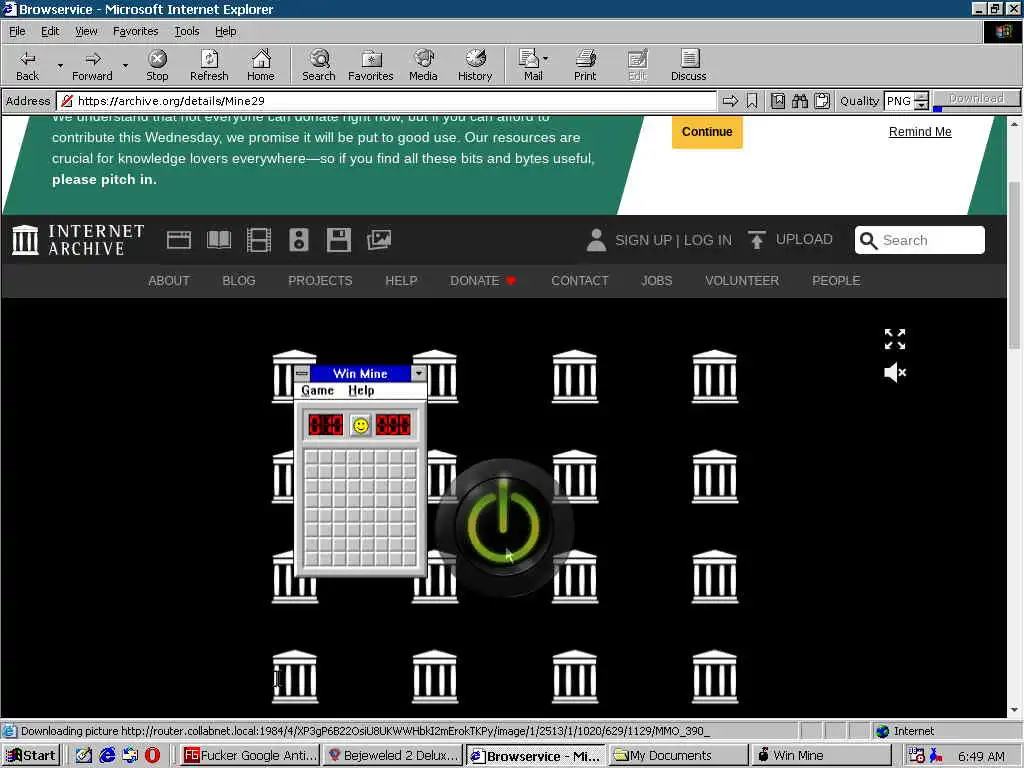1024x768 pixels.
Task: Click the Forward toolbar button
Action: point(92,65)
